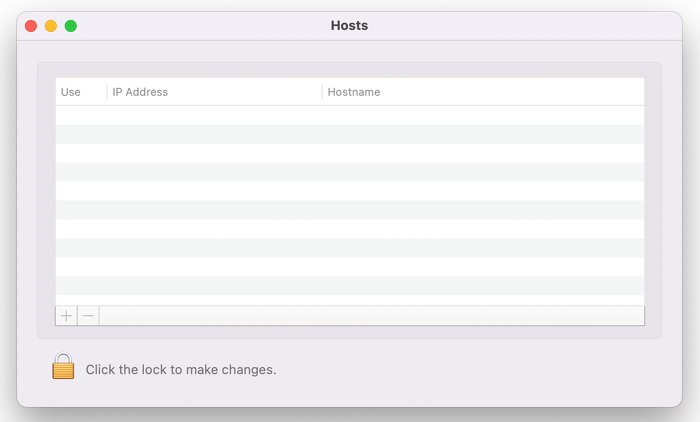This screenshot has height=422, width=700.
Task: Close the Hosts window with red button
Action: point(31,26)
